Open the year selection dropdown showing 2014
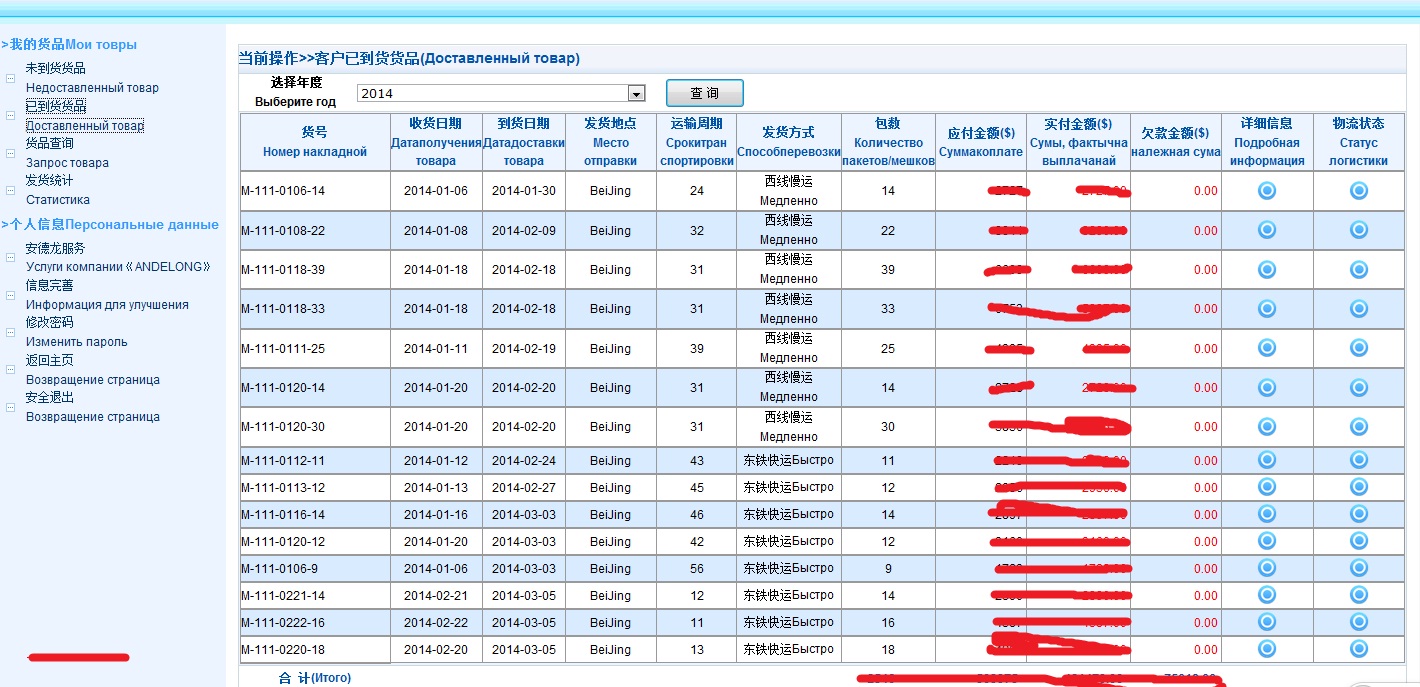This screenshot has width=1420, height=687. click(634, 93)
